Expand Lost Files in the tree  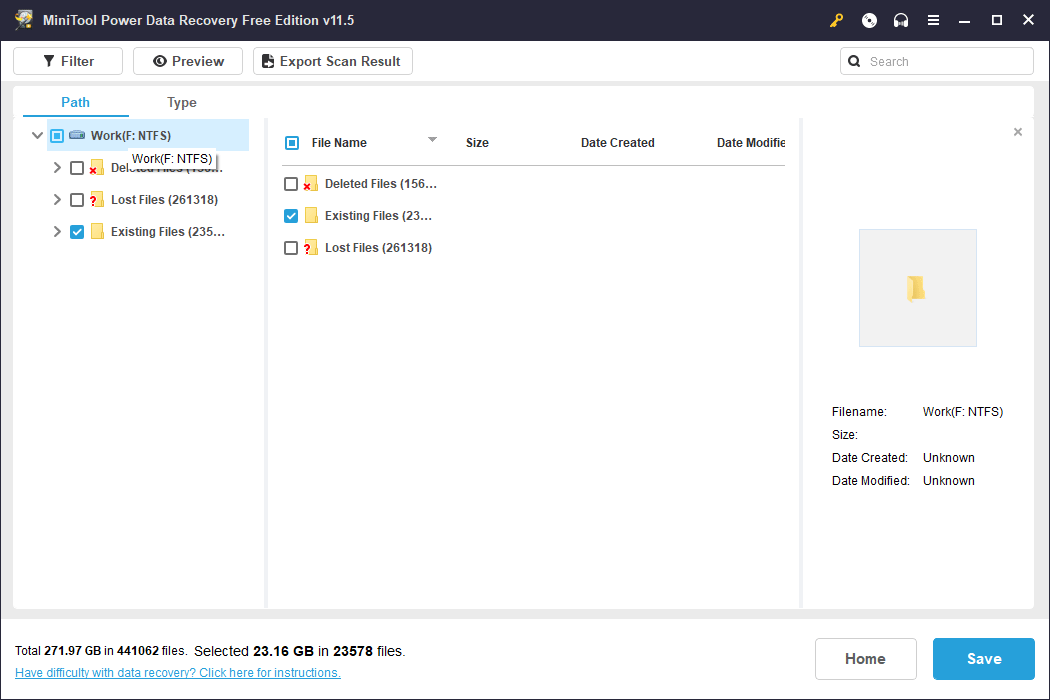pos(57,199)
